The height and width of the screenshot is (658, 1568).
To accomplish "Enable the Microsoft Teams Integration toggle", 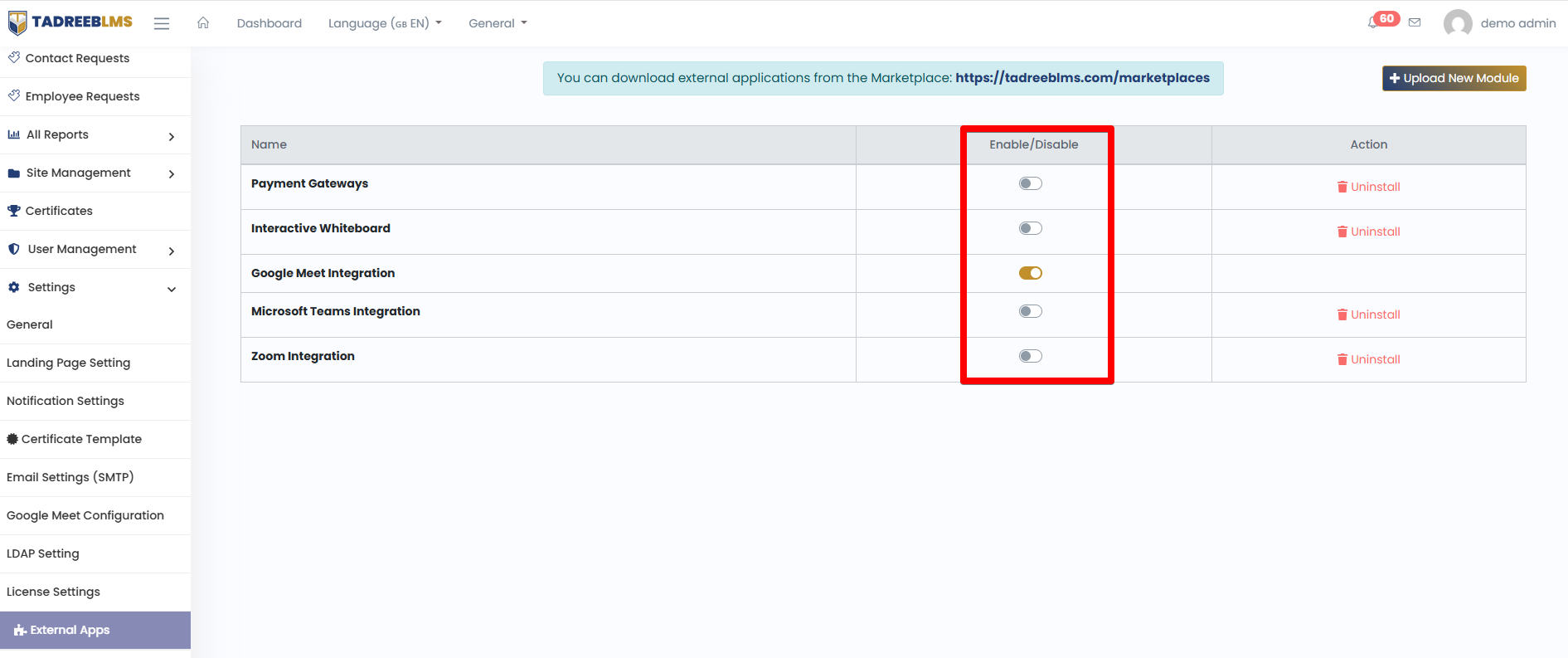I will pos(1031,311).
